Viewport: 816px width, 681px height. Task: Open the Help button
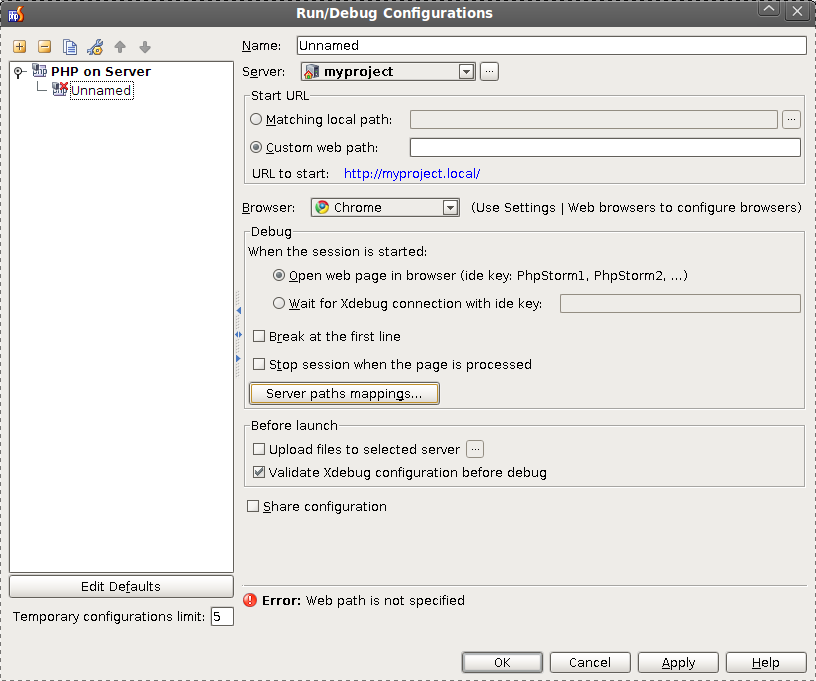[766, 662]
